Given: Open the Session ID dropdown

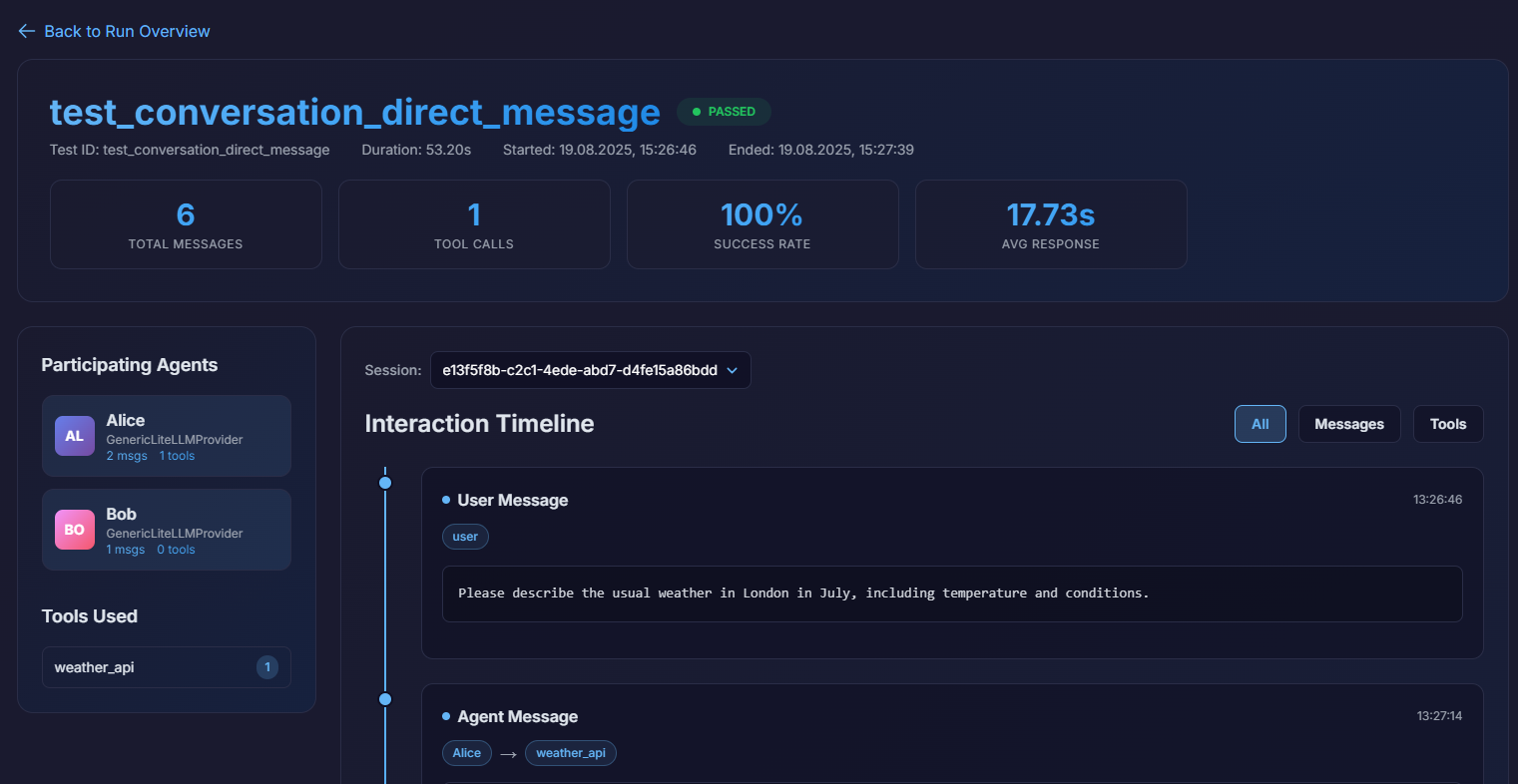Looking at the screenshot, I should click(x=590, y=370).
